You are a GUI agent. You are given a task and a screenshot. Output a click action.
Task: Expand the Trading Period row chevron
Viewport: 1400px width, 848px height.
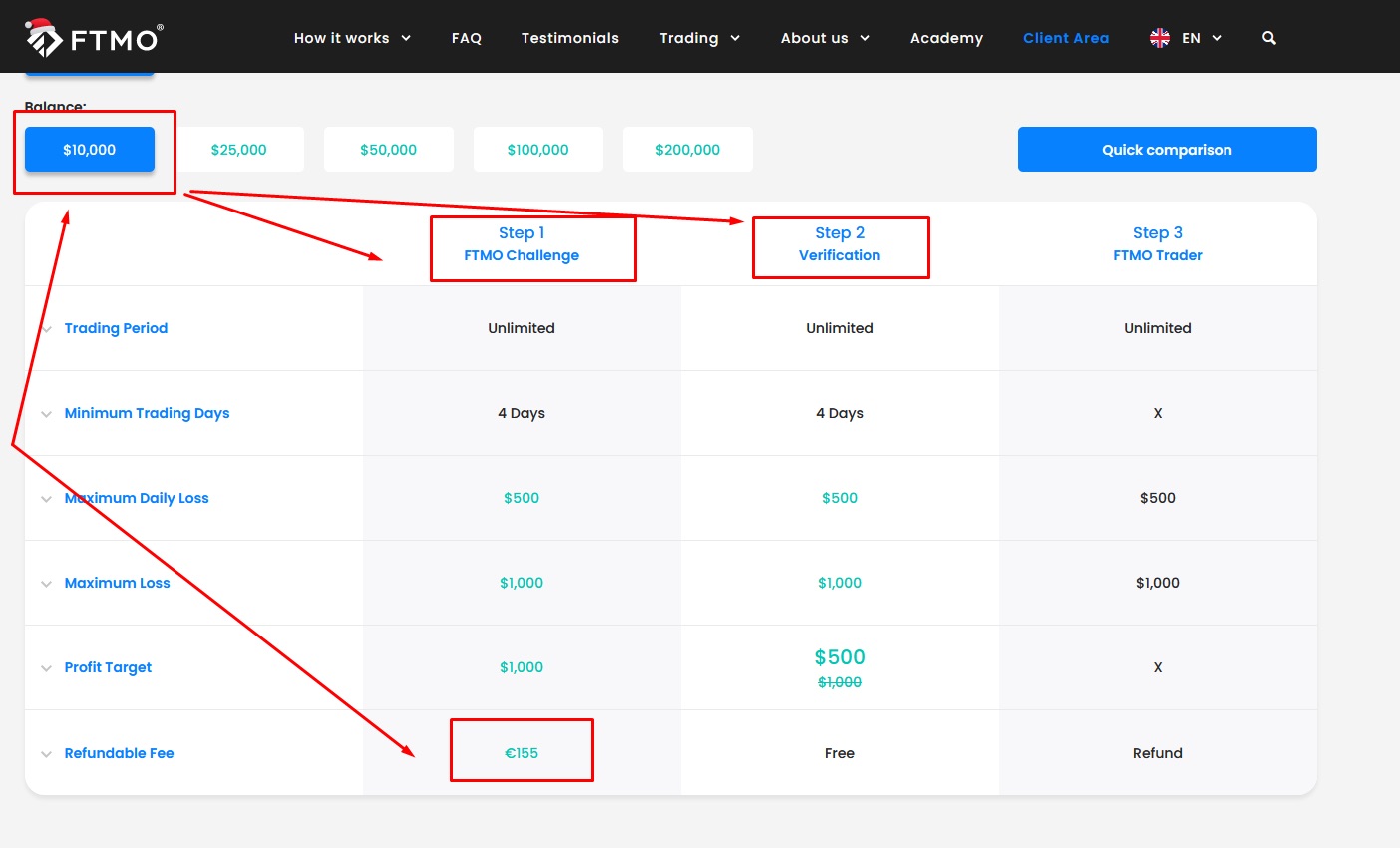(47, 329)
